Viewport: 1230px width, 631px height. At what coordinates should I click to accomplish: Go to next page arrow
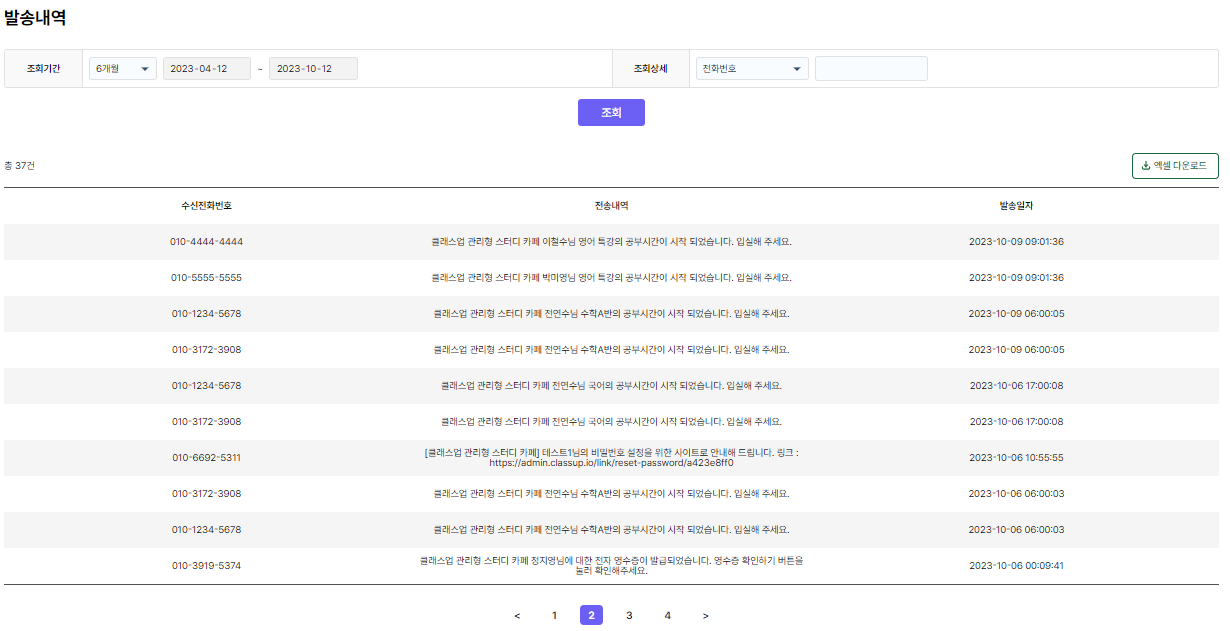point(705,616)
